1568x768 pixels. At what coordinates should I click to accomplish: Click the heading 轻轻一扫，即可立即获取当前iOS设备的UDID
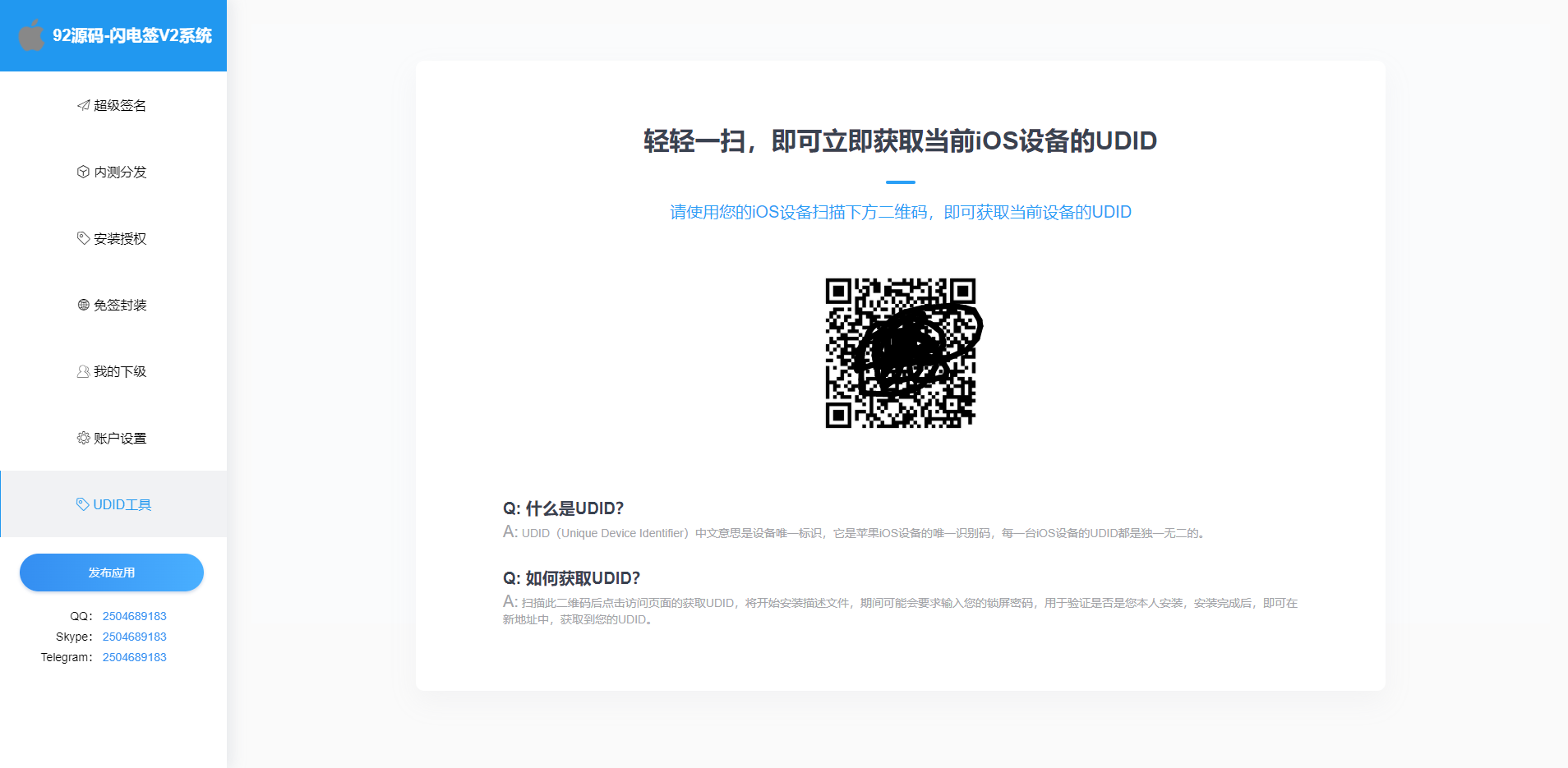coord(901,141)
